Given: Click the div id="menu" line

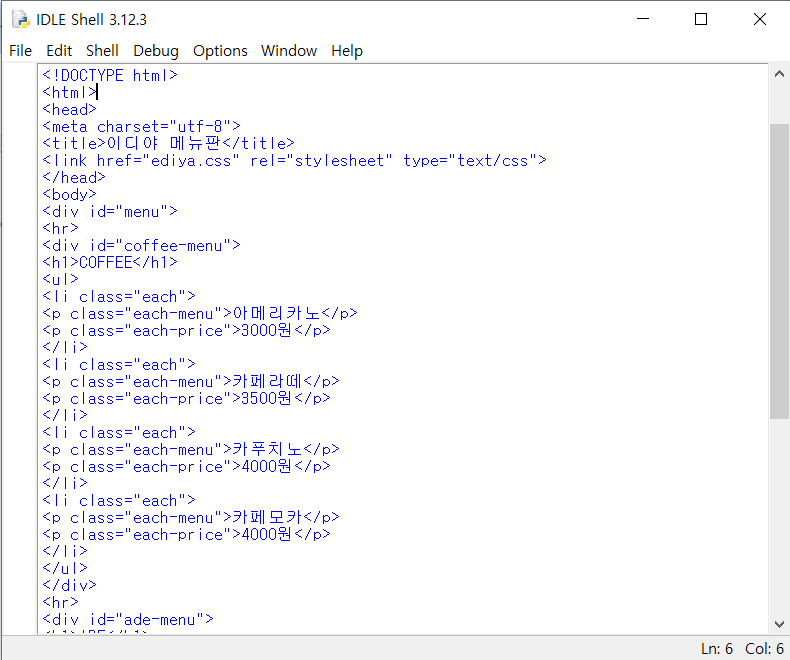Looking at the screenshot, I should (110, 212).
